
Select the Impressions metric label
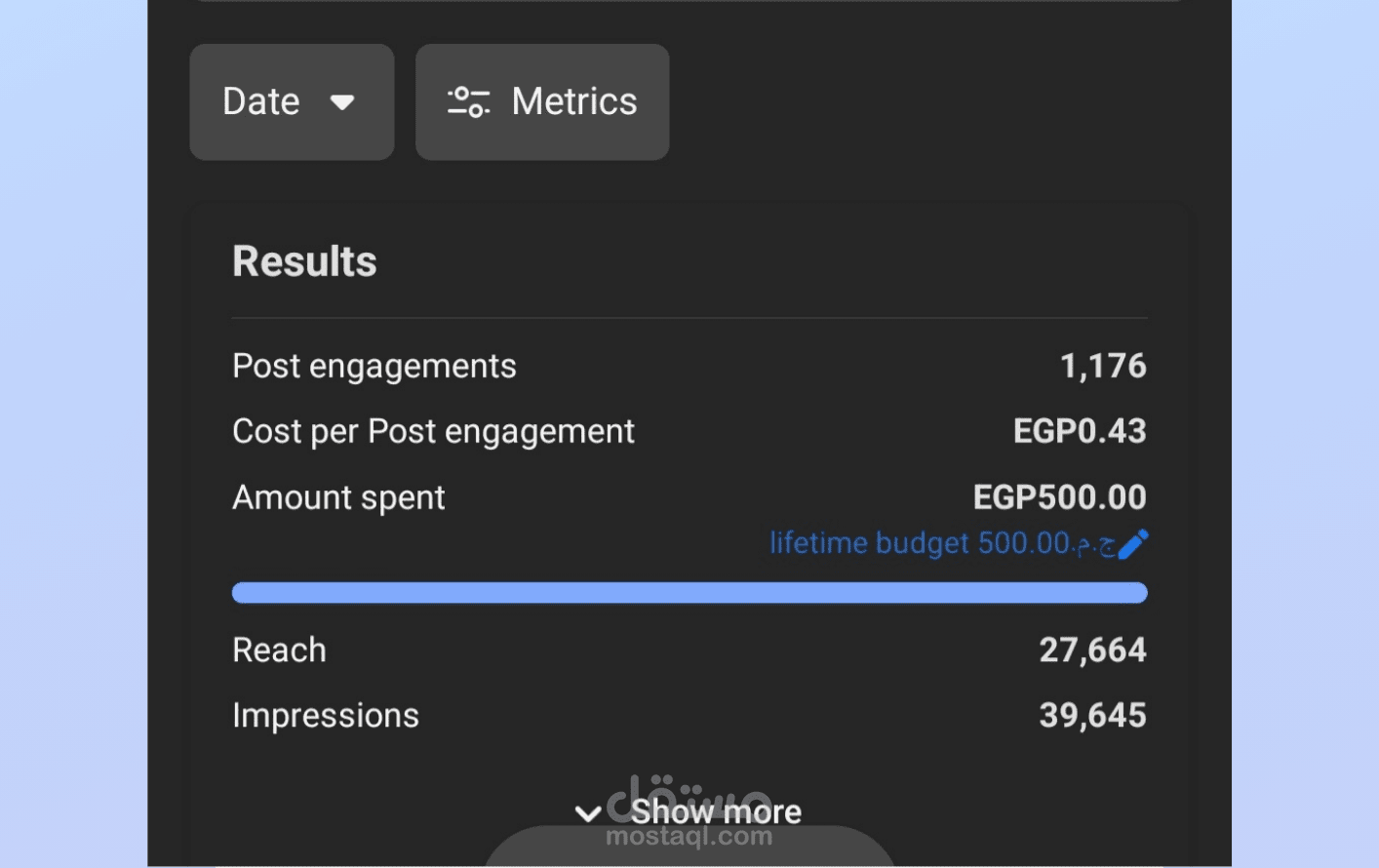coord(326,715)
